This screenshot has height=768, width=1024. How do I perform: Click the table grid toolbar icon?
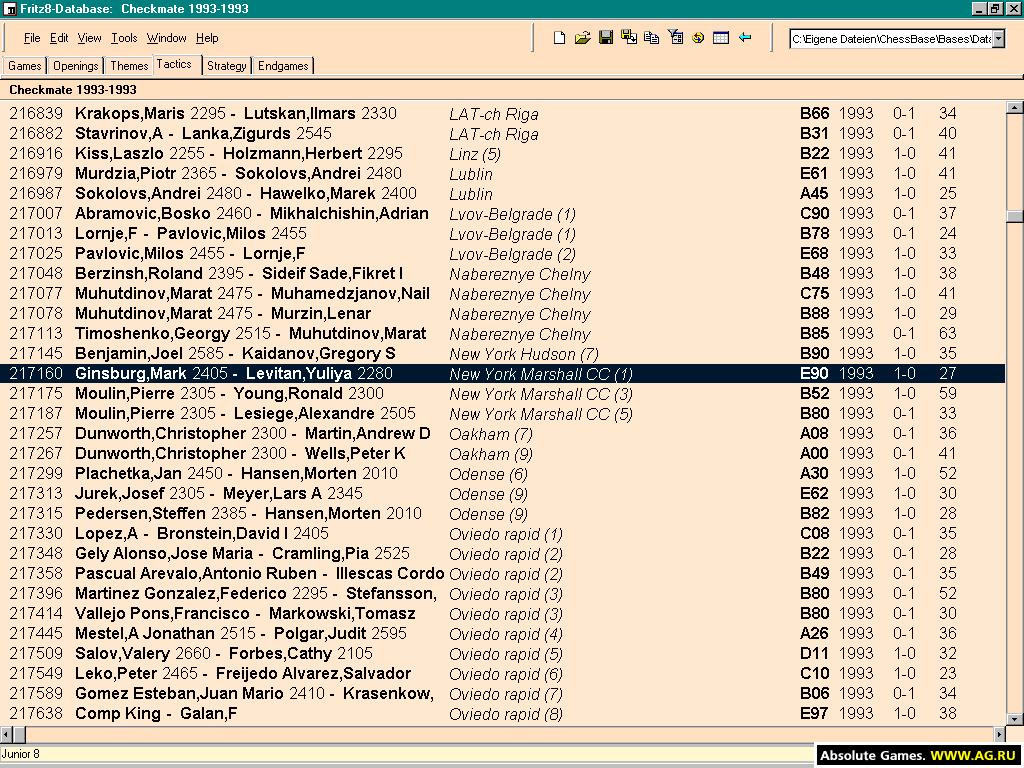coord(721,38)
